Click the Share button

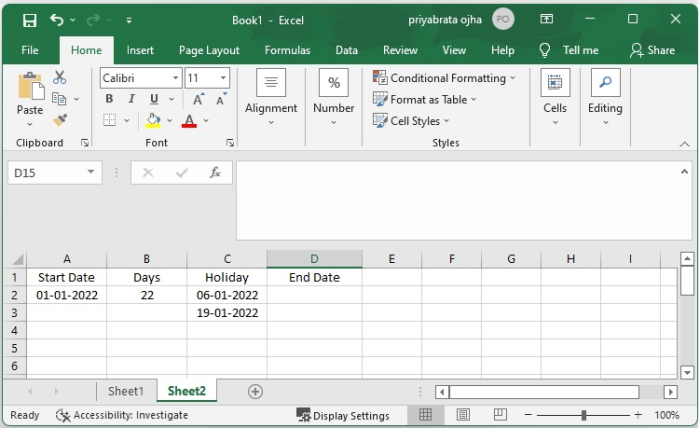click(x=652, y=50)
